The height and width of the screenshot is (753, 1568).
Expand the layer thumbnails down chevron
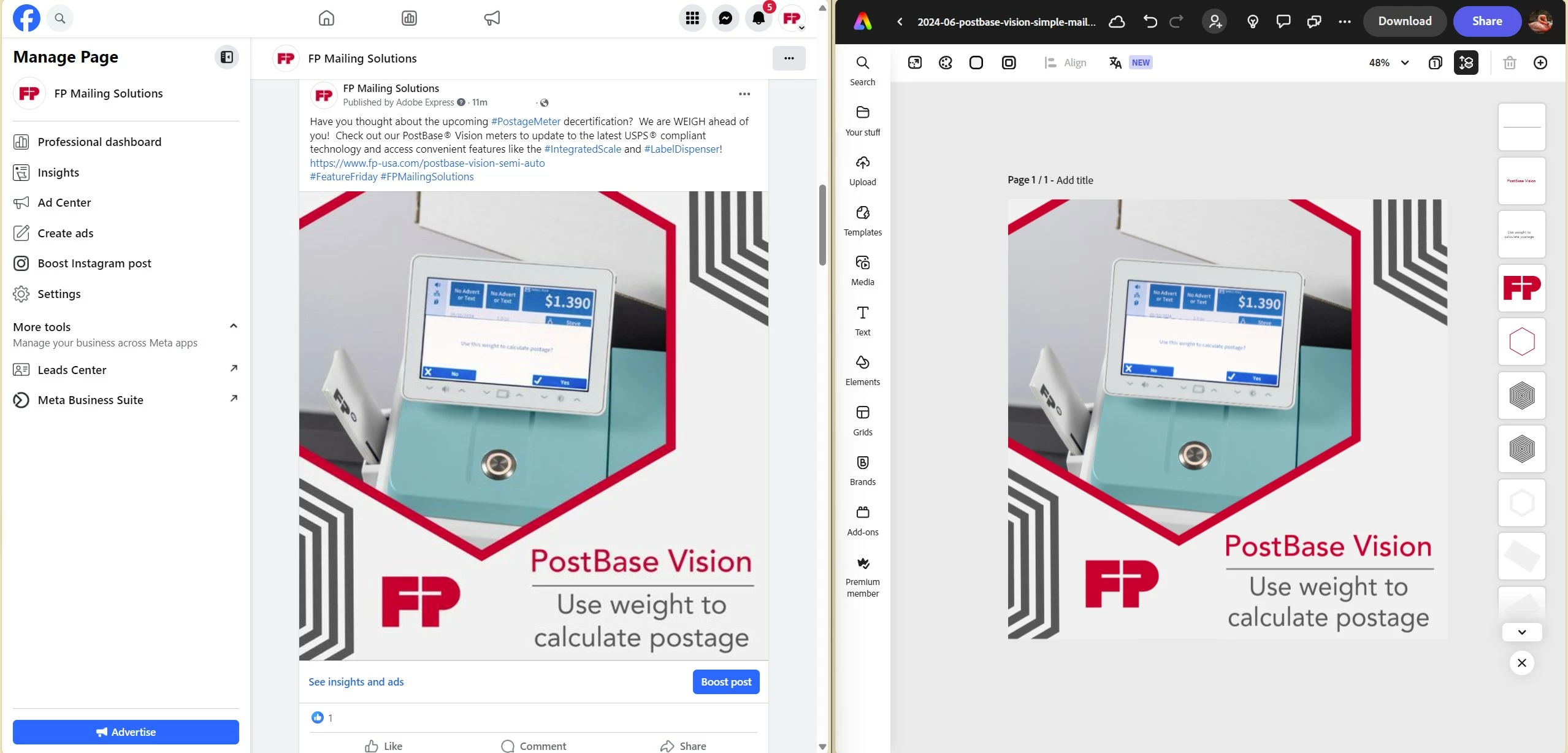pos(1521,632)
